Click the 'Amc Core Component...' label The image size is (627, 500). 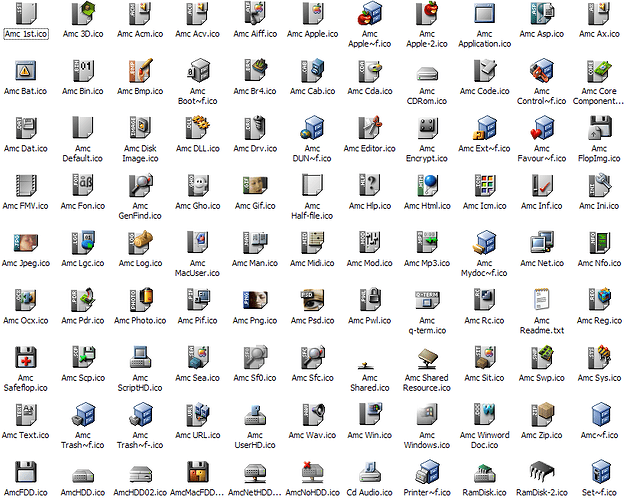(599, 96)
